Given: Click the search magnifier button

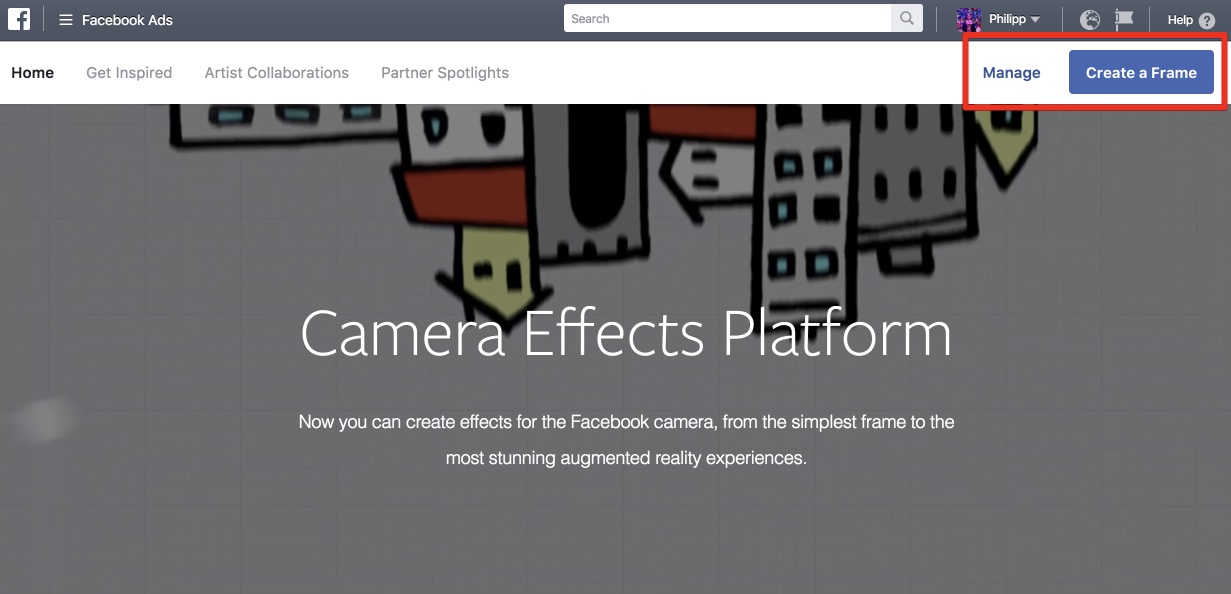Looking at the screenshot, I should pyautogui.click(x=907, y=19).
